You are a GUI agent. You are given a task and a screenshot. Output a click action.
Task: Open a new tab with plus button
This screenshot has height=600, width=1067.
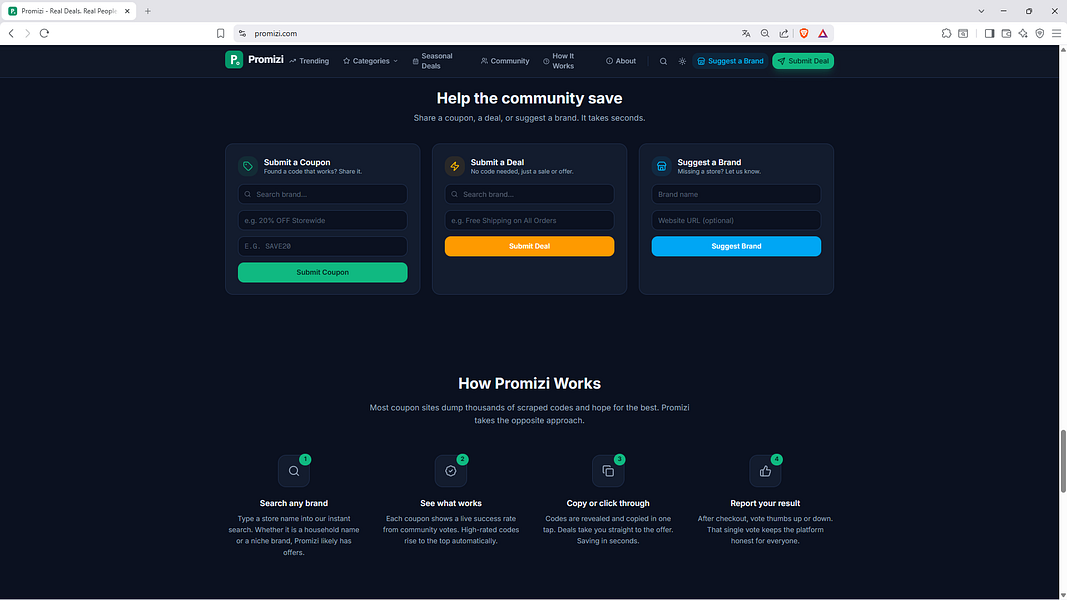148,11
